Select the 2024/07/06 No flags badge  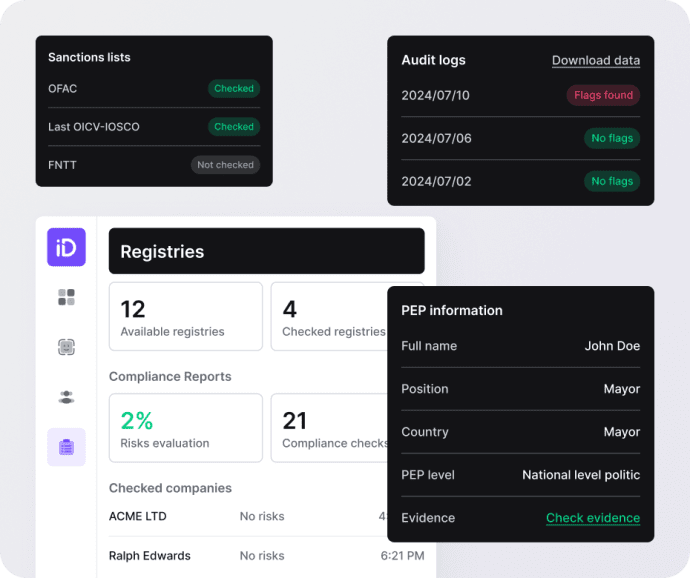click(x=612, y=138)
